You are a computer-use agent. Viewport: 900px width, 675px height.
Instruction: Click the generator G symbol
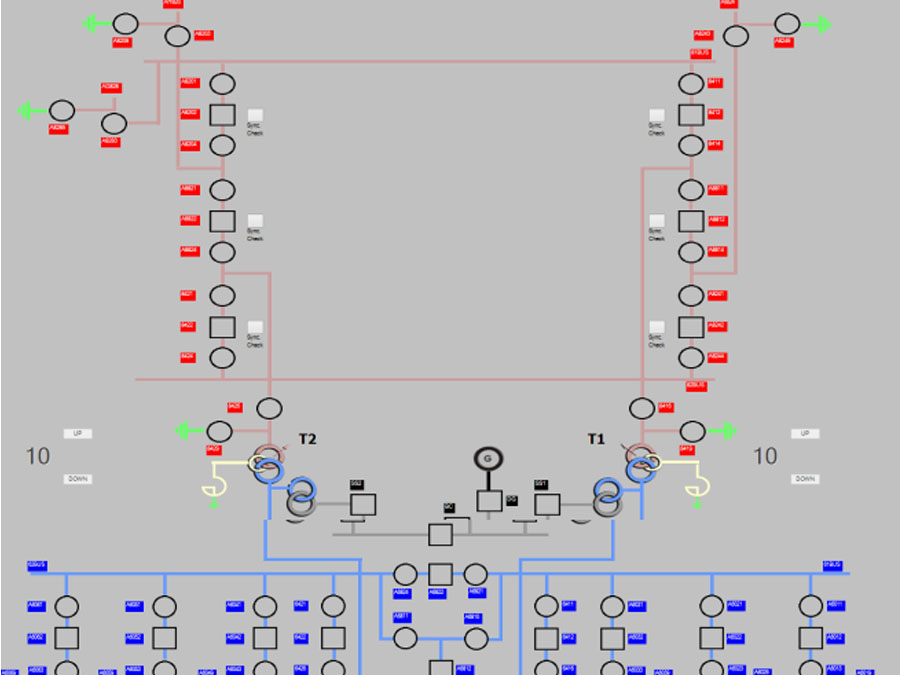pos(487,459)
